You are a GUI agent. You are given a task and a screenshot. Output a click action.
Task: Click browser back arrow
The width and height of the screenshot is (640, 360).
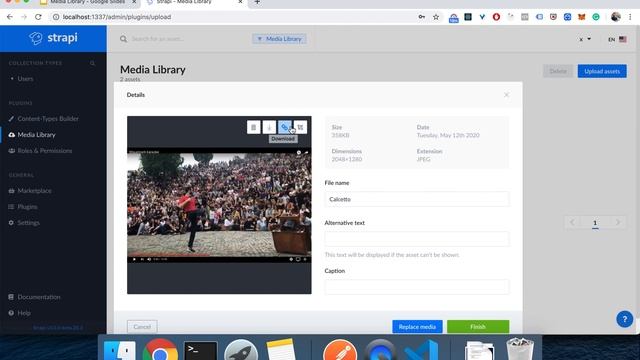10,17
